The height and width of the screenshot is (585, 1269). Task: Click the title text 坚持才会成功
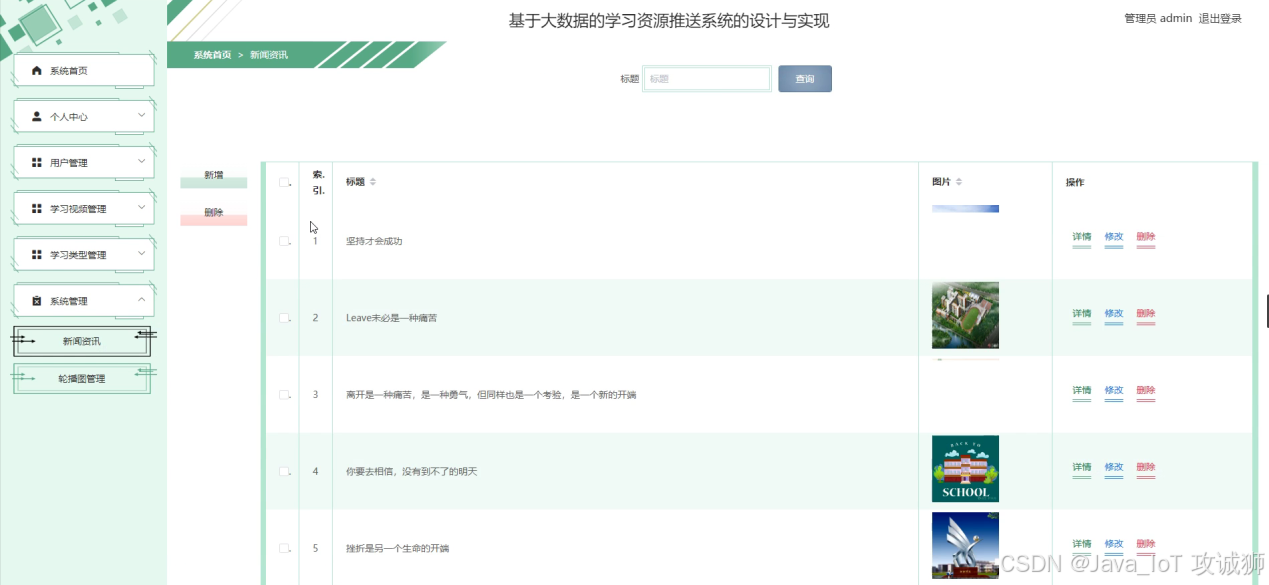(x=374, y=241)
